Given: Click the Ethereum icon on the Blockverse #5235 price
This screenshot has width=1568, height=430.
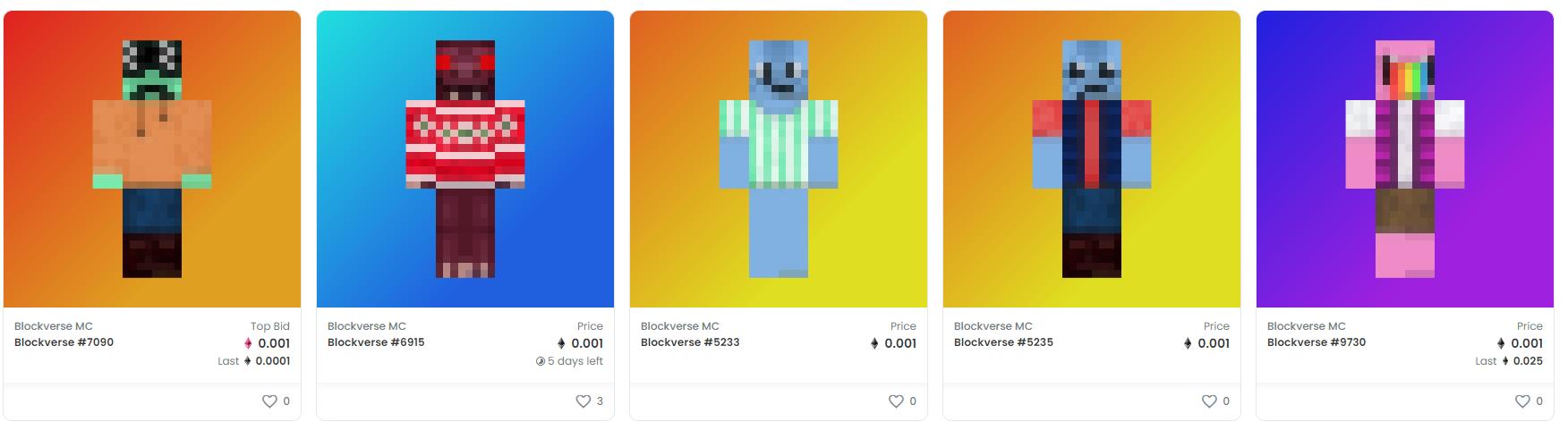Looking at the screenshot, I should coord(1188,343).
